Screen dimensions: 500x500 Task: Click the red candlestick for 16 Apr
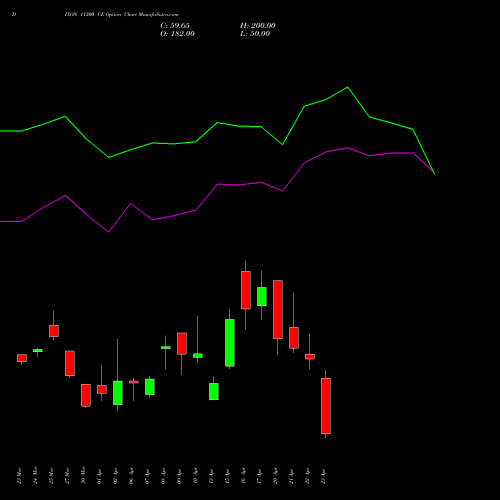coord(246,290)
